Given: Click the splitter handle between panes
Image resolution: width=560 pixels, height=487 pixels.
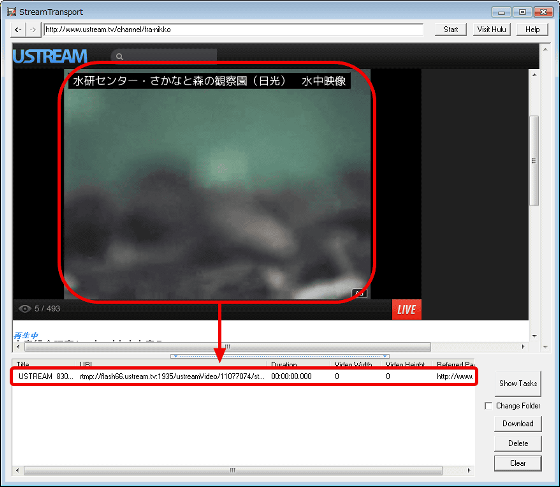Looking at the screenshot, I should click(280, 356).
